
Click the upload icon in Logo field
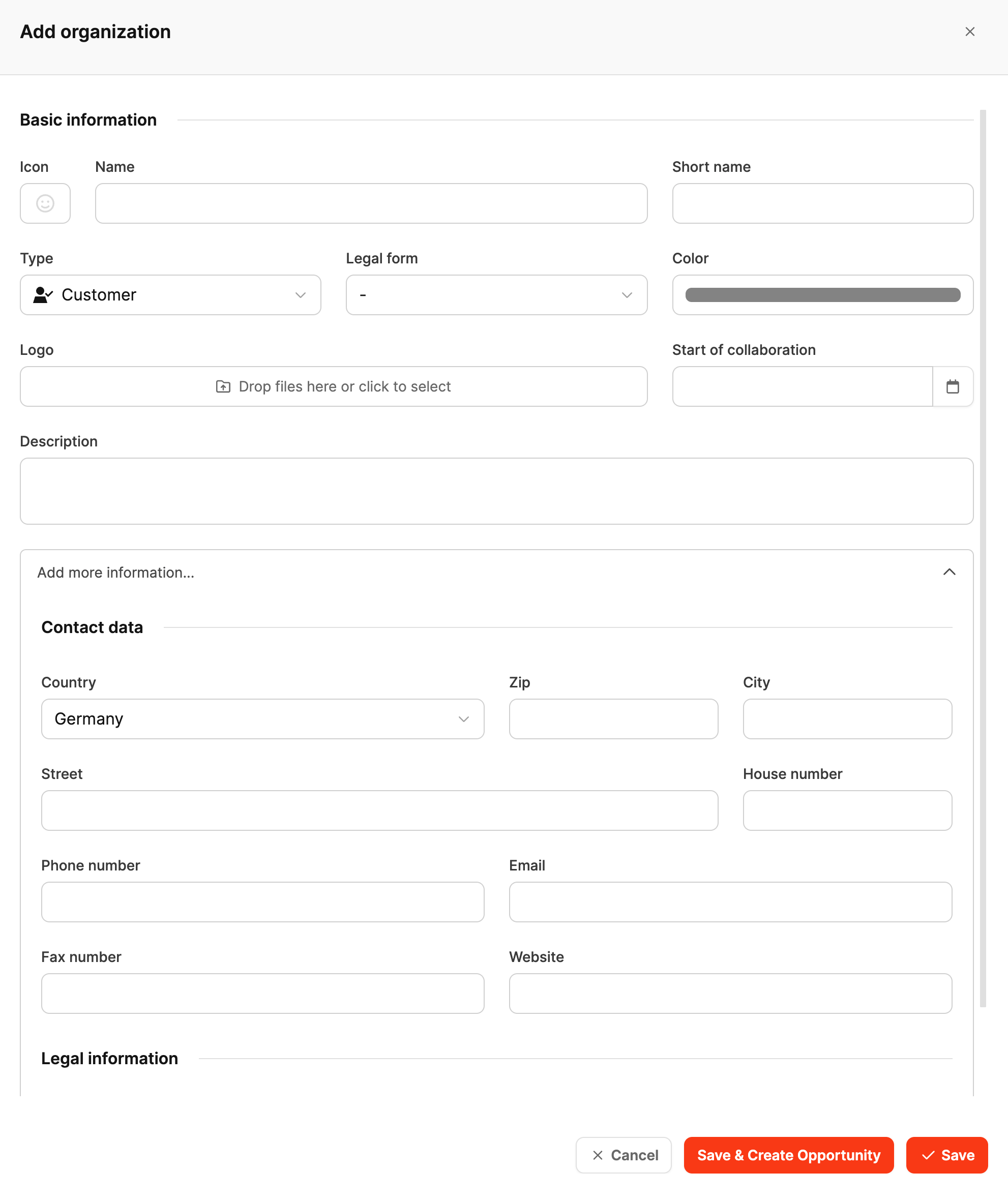pyautogui.click(x=223, y=386)
